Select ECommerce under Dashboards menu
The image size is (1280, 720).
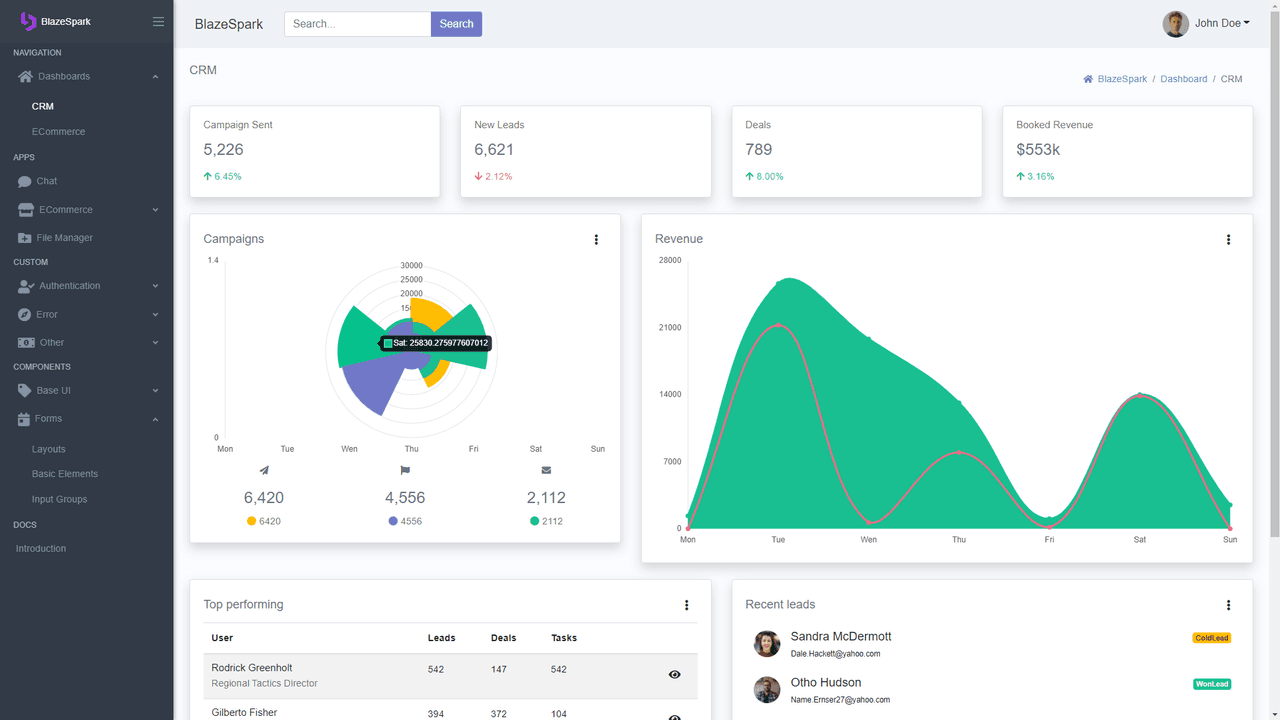tap(58, 132)
